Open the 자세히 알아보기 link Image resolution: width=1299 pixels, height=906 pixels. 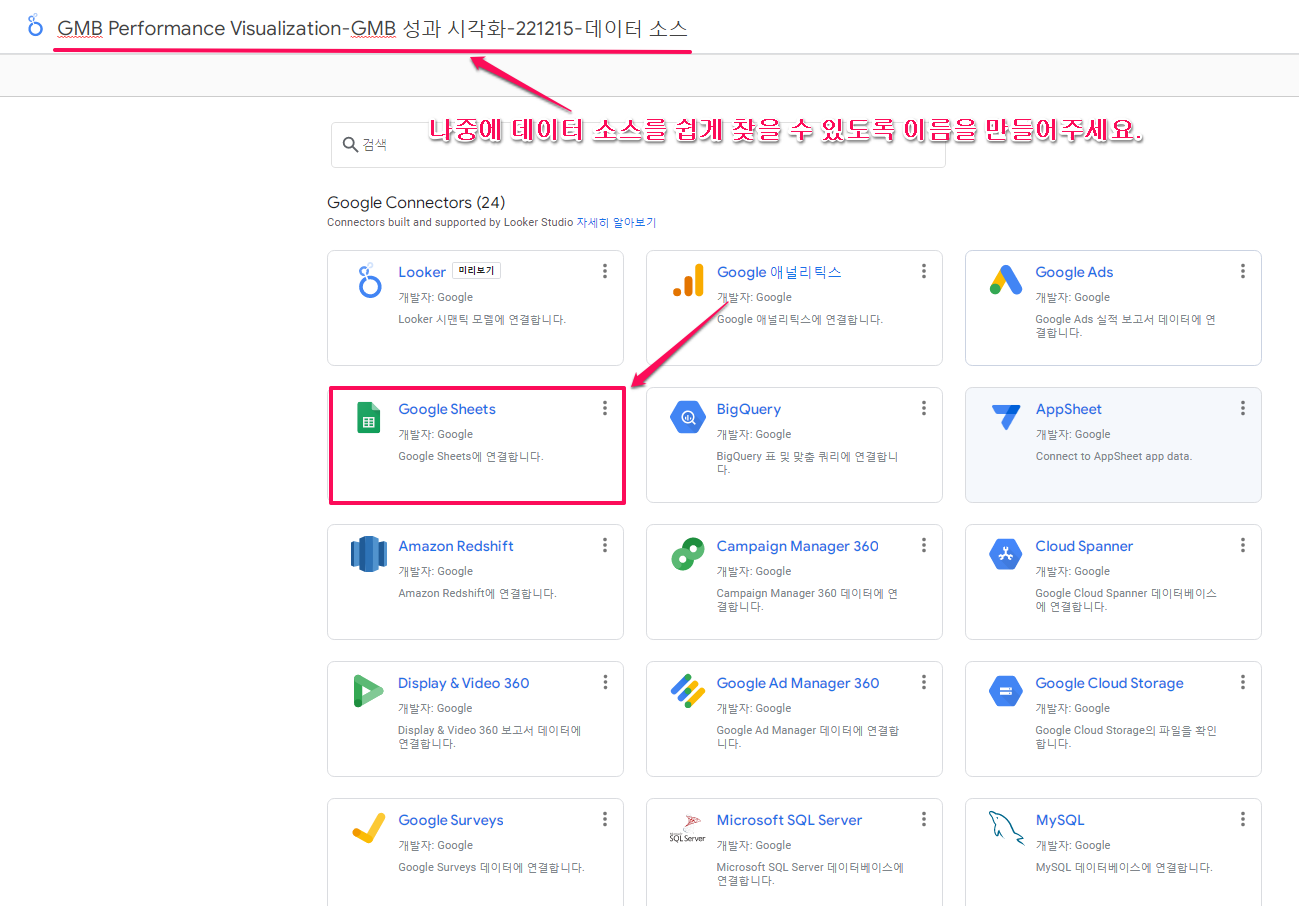pyautogui.click(x=616, y=222)
